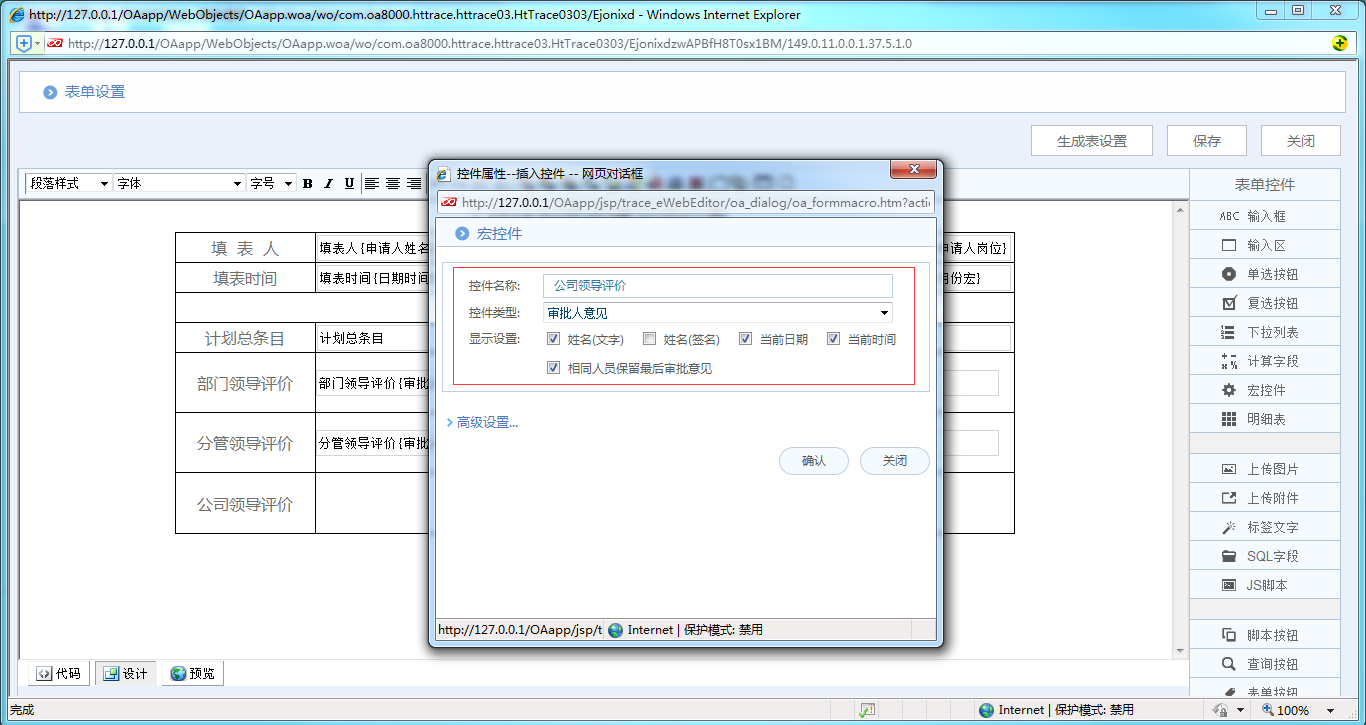Open the 控件类型 dropdown showing 审批人意见

(883, 312)
